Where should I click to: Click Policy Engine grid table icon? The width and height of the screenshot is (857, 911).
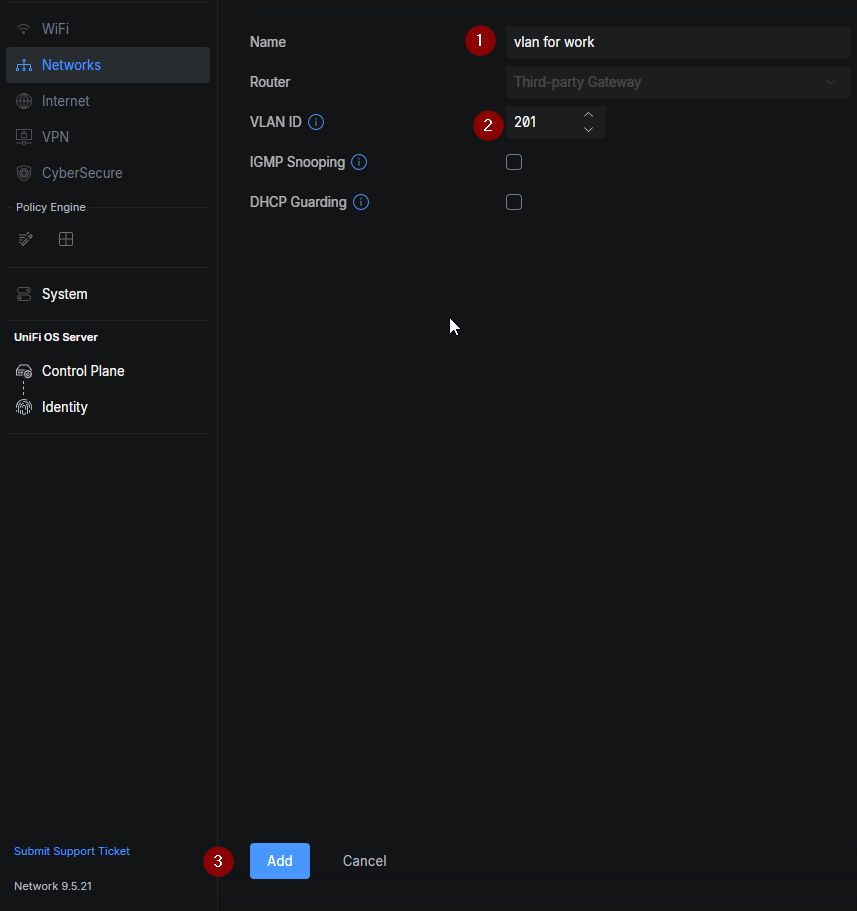tap(66, 239)
